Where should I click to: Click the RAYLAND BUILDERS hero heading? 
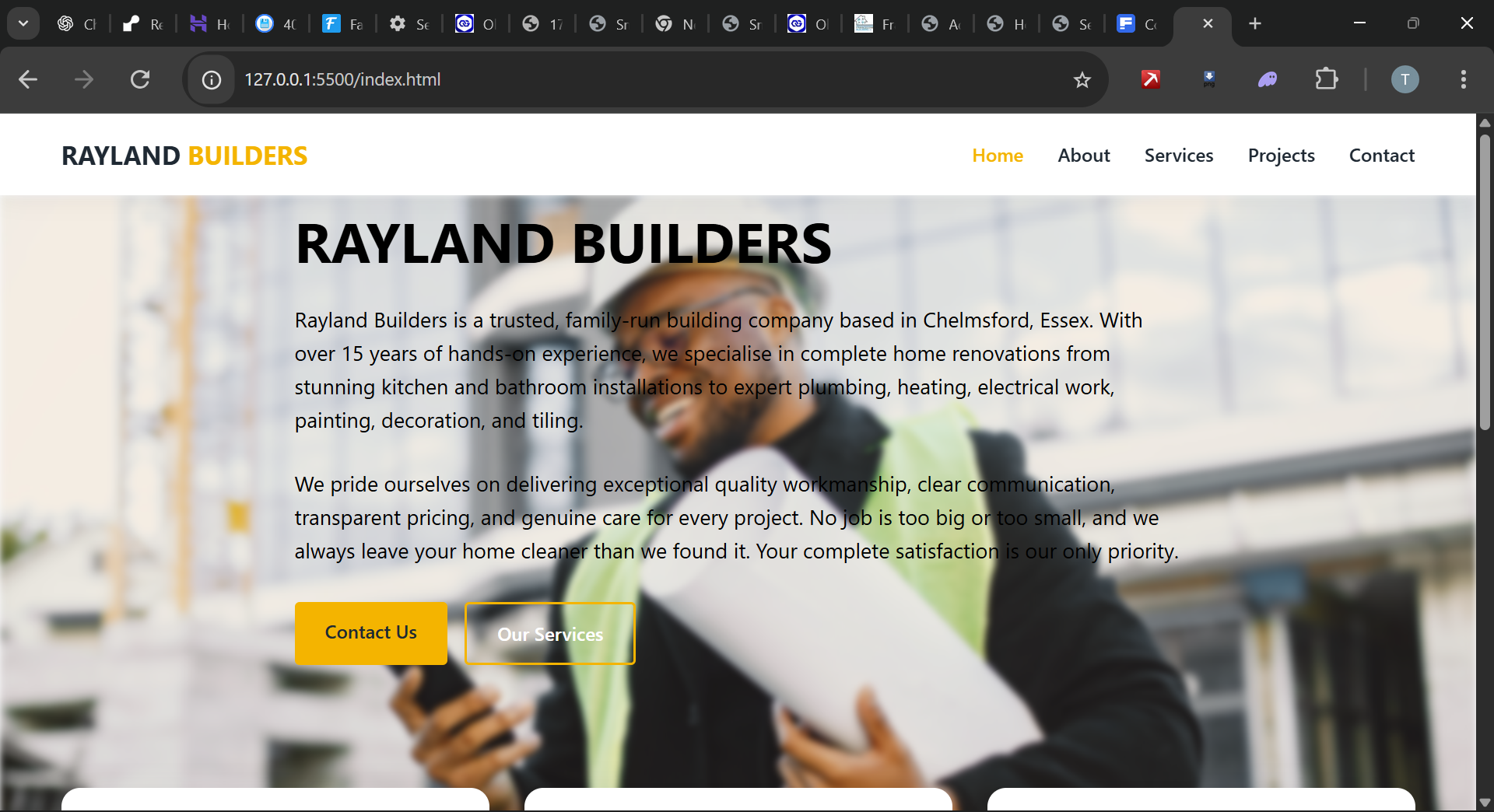(x=563, y=243)
